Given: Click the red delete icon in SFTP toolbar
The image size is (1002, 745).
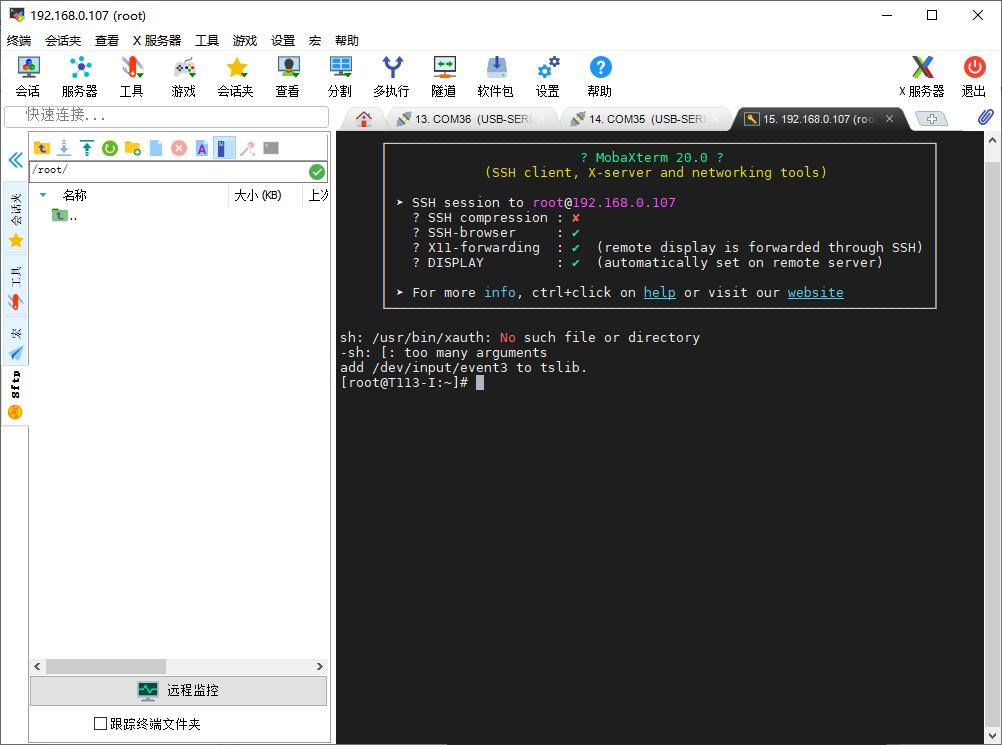Looking at the screenshot, I should 179,148.
